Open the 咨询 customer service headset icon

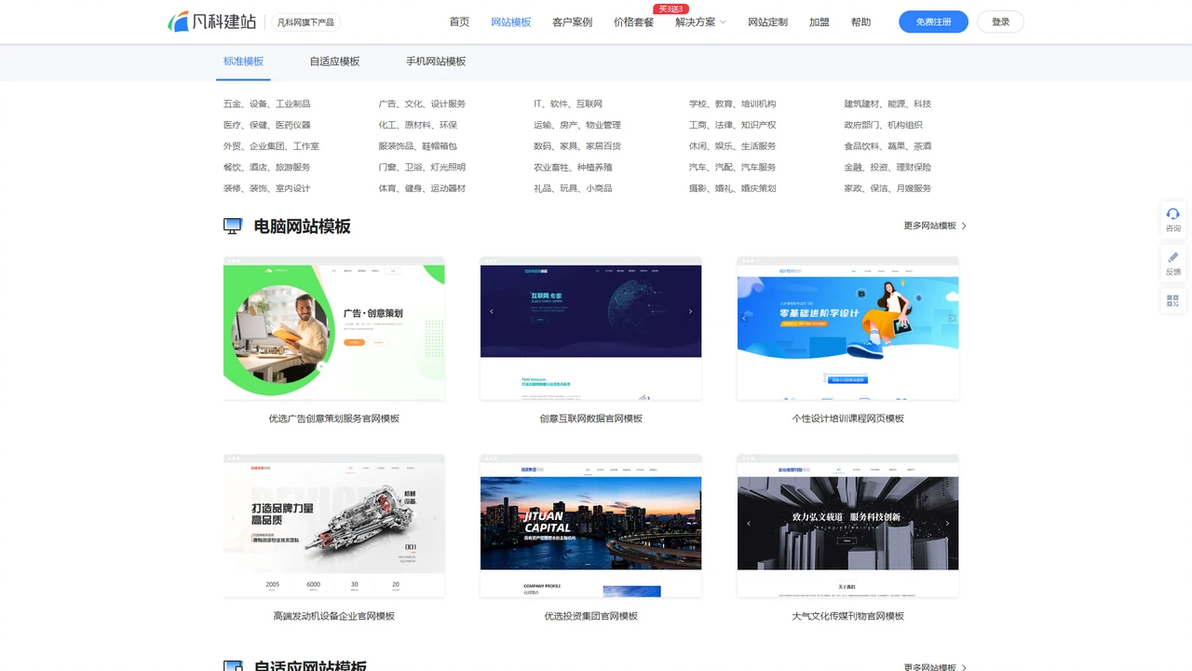pyautogui.click(x=1172, y=215)
